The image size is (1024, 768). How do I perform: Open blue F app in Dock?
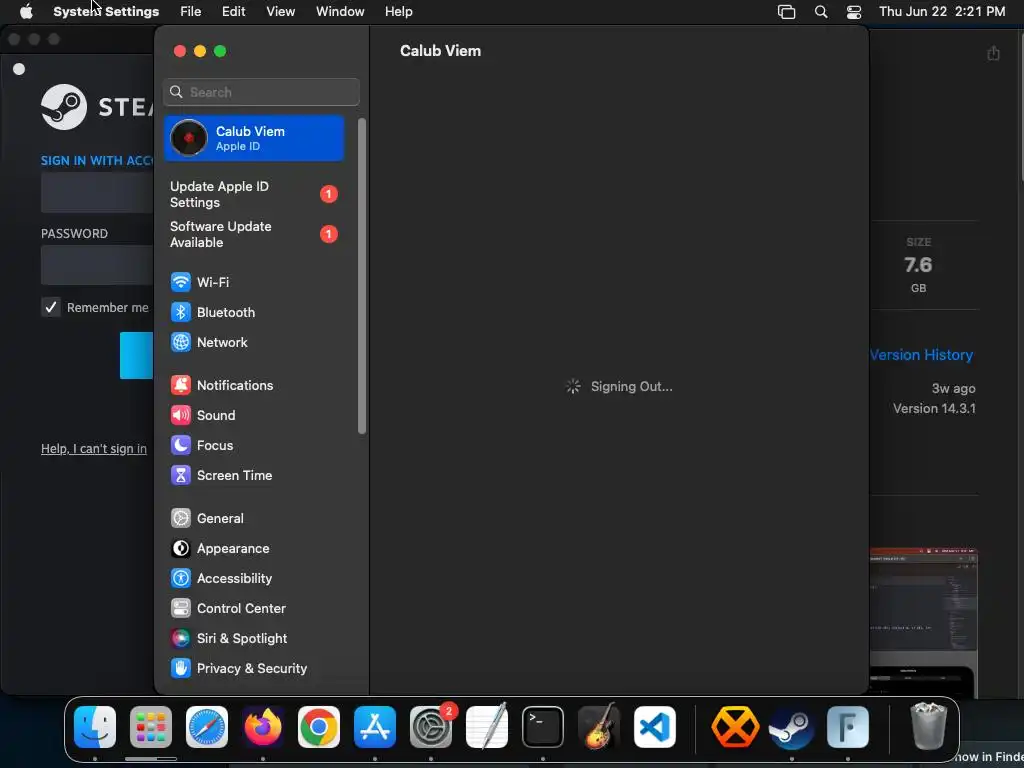848,727
